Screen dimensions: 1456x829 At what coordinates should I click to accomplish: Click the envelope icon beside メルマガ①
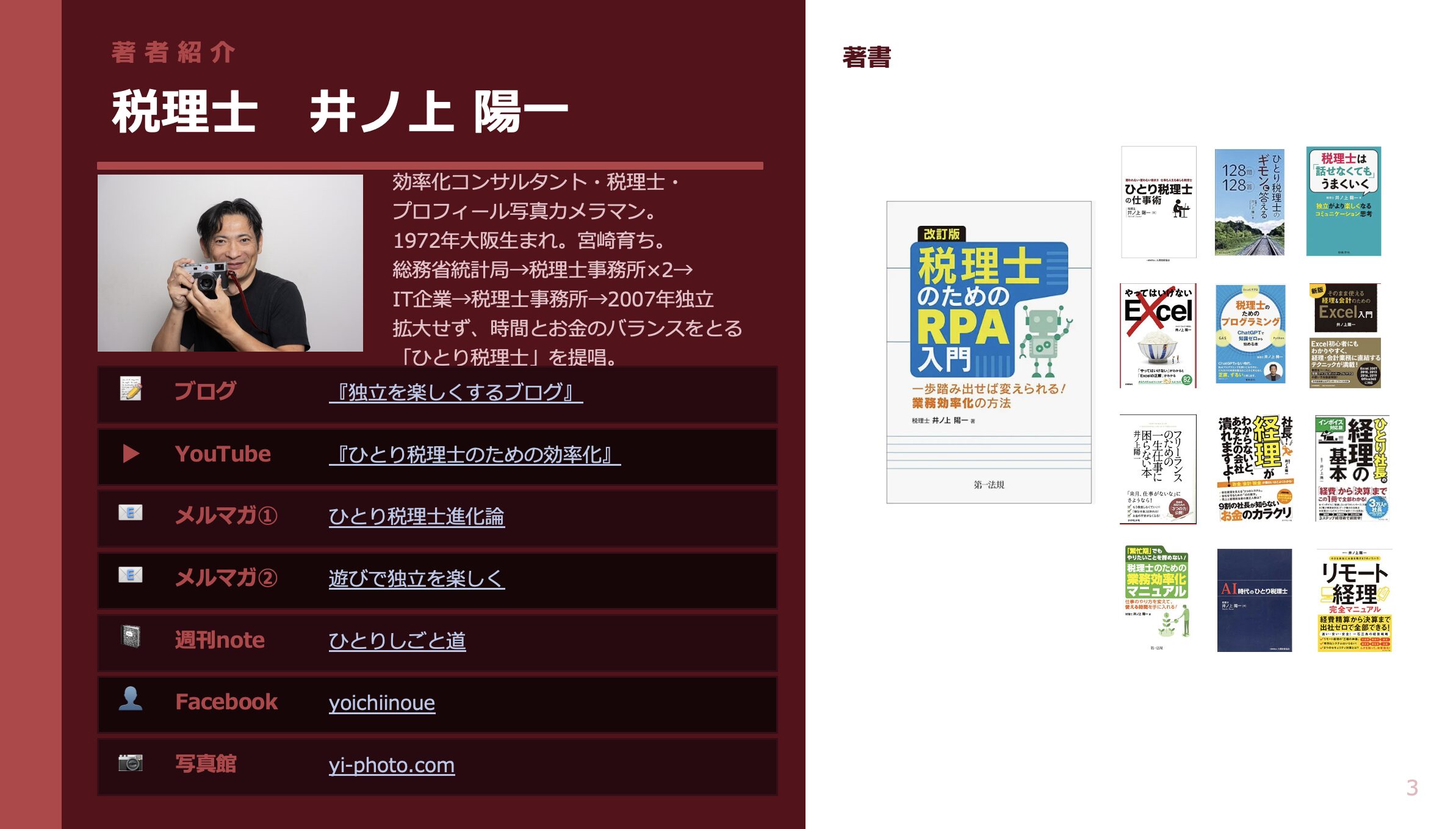point(131,513)
